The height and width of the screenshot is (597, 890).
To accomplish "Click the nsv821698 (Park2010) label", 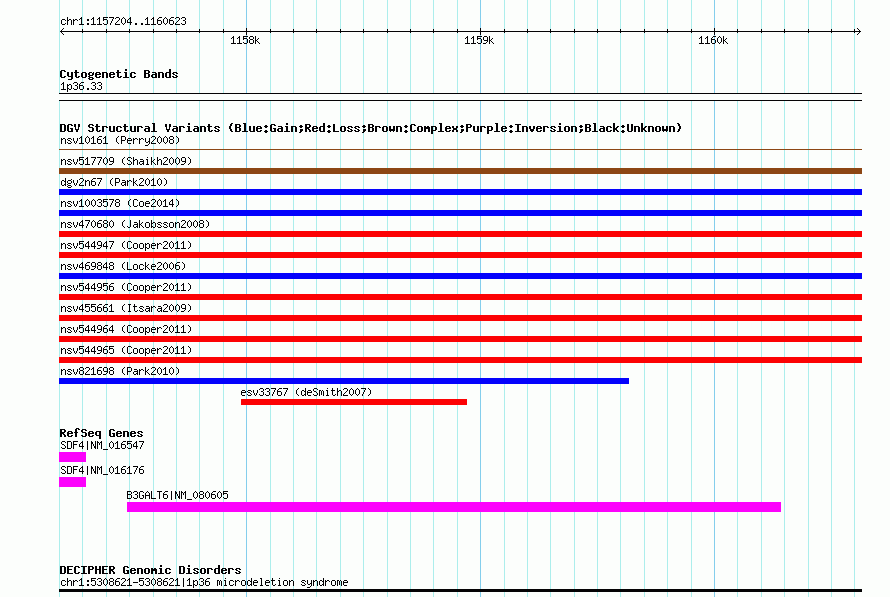I will click(120, 371).
